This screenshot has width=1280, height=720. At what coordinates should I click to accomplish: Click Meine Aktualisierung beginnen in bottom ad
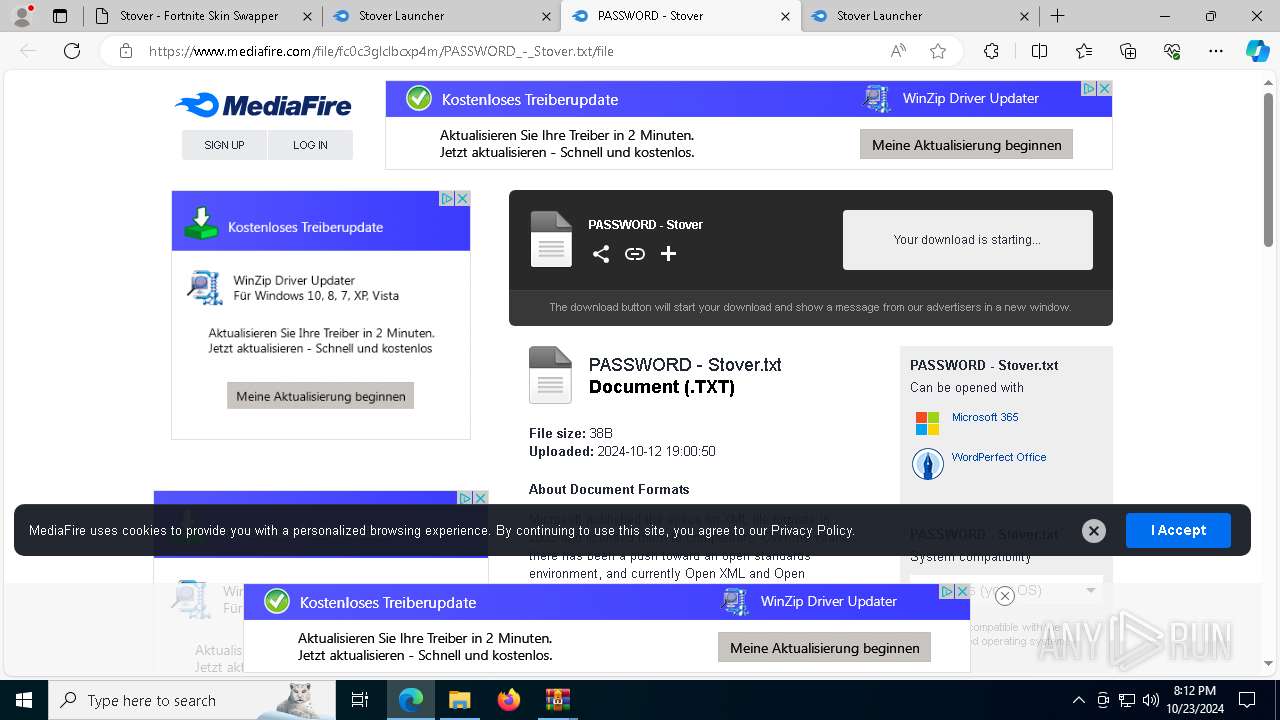pos(824,647)
